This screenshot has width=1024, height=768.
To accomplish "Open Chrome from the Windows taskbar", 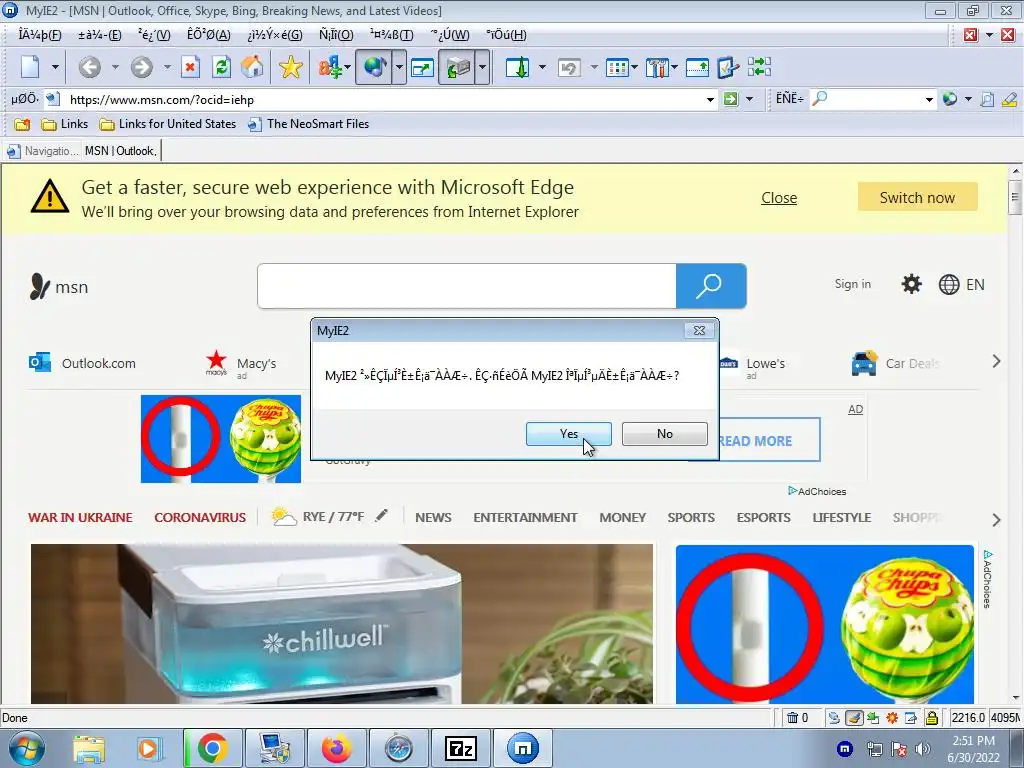I will pos(212,748).
